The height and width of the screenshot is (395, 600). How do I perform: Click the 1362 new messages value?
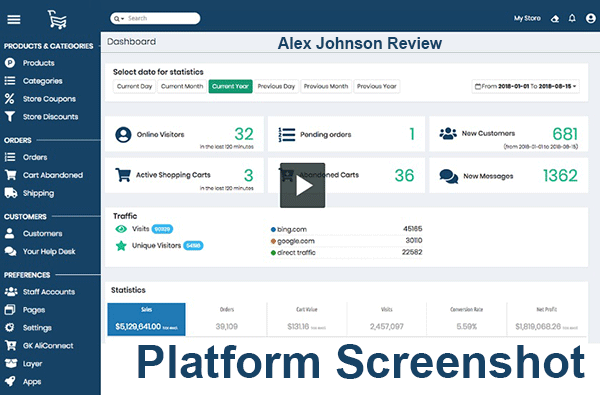coord(560,176)
